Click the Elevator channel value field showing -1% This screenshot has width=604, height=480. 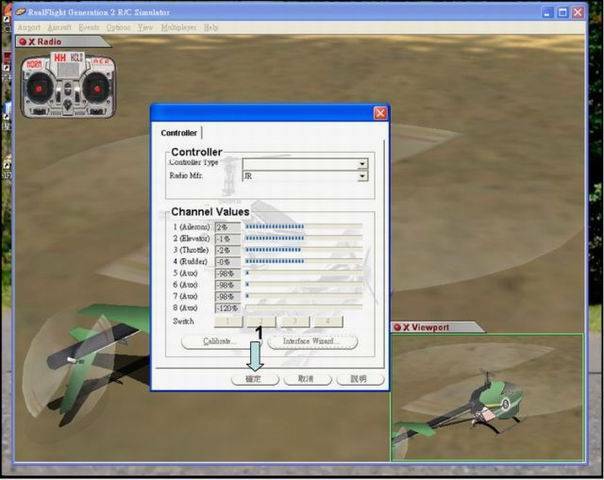tap(228, 239)
